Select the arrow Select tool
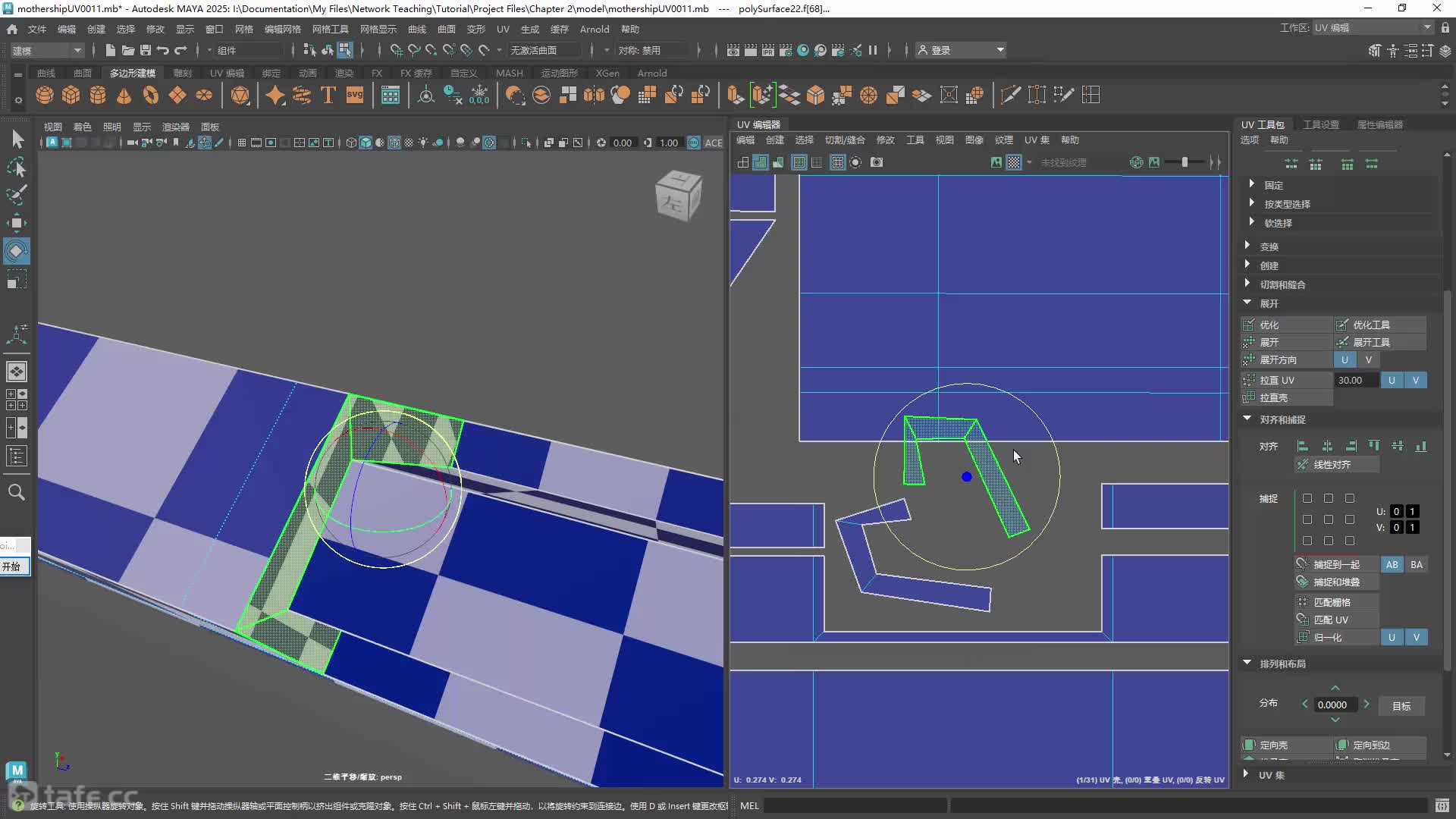The height and width of the screenshot is (819, 1456). (17, 139)
